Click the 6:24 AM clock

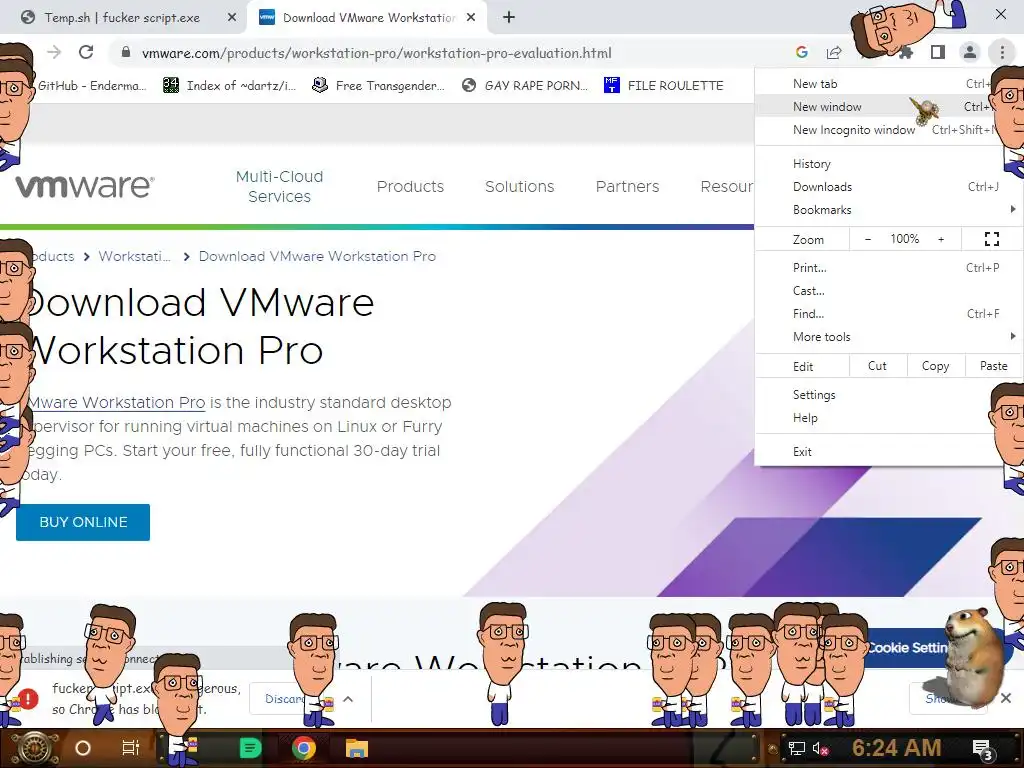[897, 748]
